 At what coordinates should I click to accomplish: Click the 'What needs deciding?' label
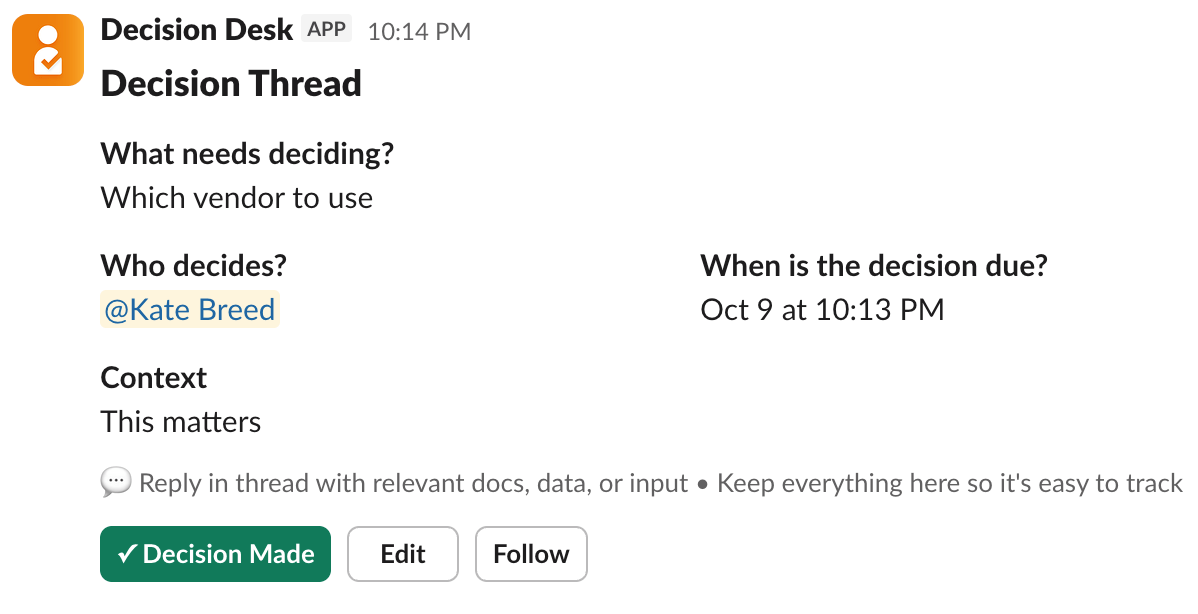247,155
